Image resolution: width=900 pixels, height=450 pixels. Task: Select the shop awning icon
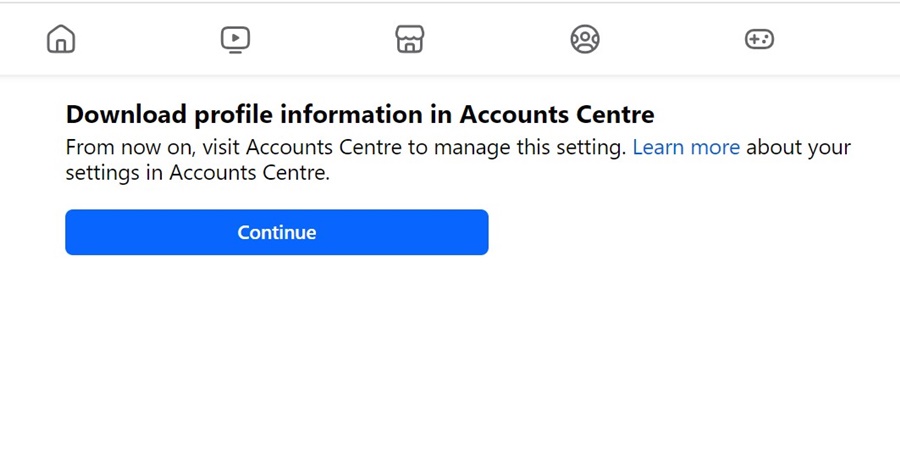click(x=410, y=40)
